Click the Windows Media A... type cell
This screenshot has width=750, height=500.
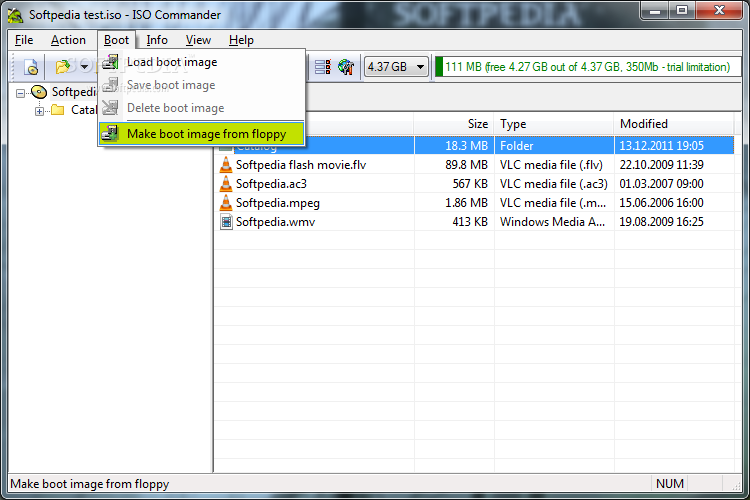[552, 222]
